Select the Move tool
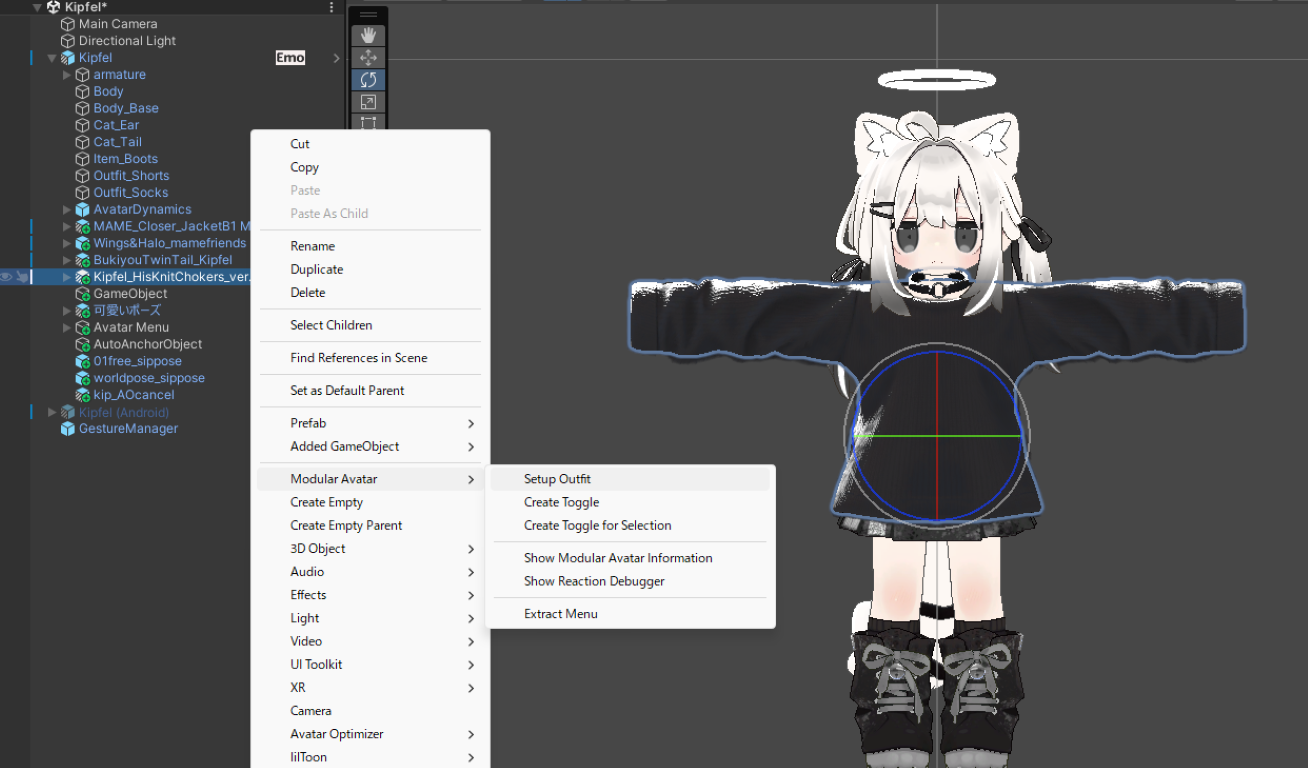 pyautogui.click(x=368, y=58)
